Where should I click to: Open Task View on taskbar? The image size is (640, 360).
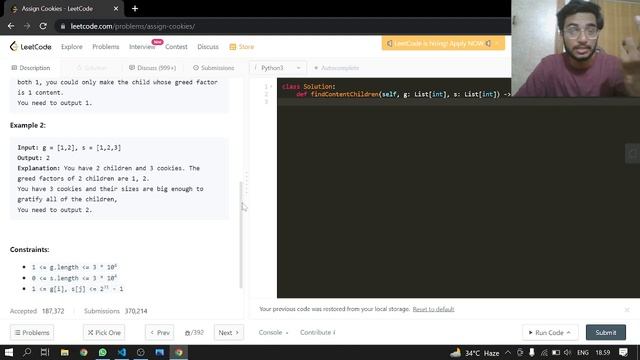(45, 352)
